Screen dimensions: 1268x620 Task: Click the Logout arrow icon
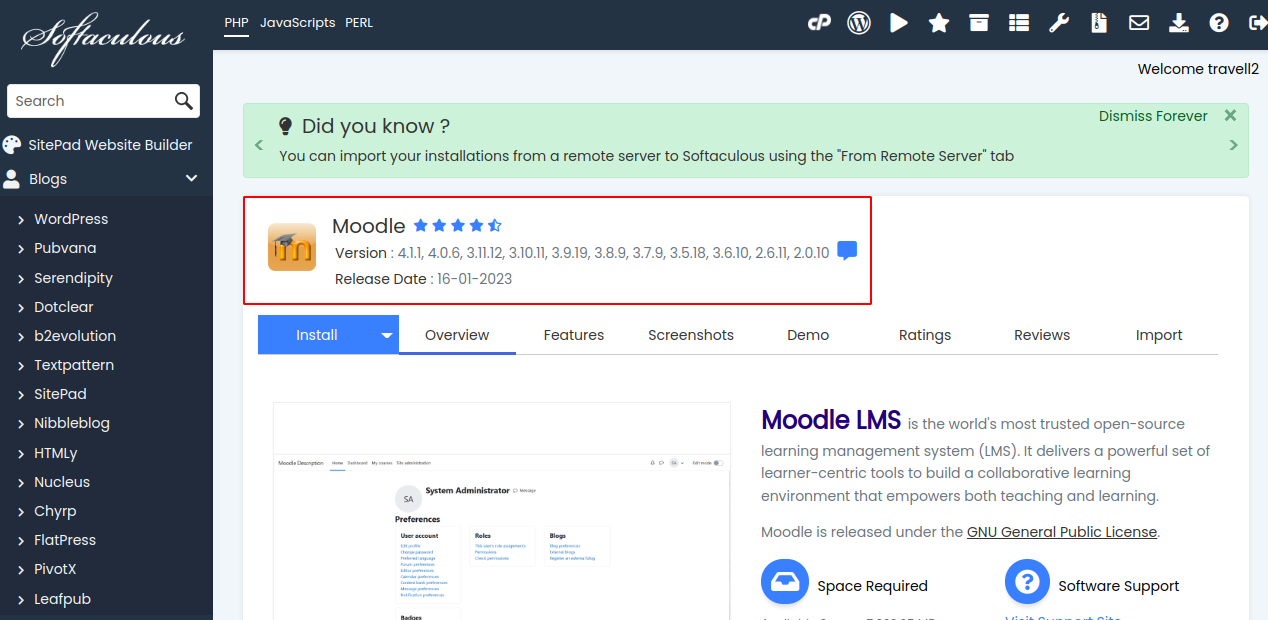pos(1258,22)
